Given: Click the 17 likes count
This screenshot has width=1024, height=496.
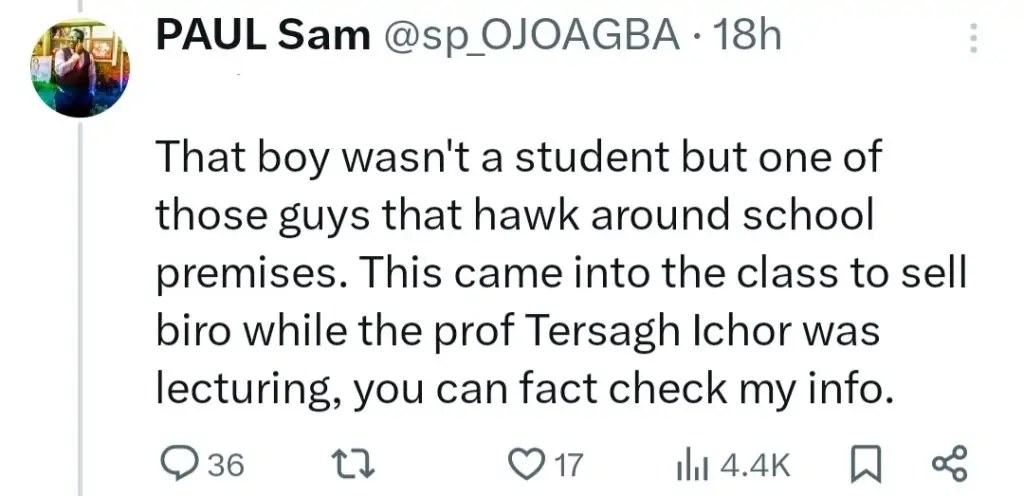Looking at the screenshot, I should pos(568,465).
